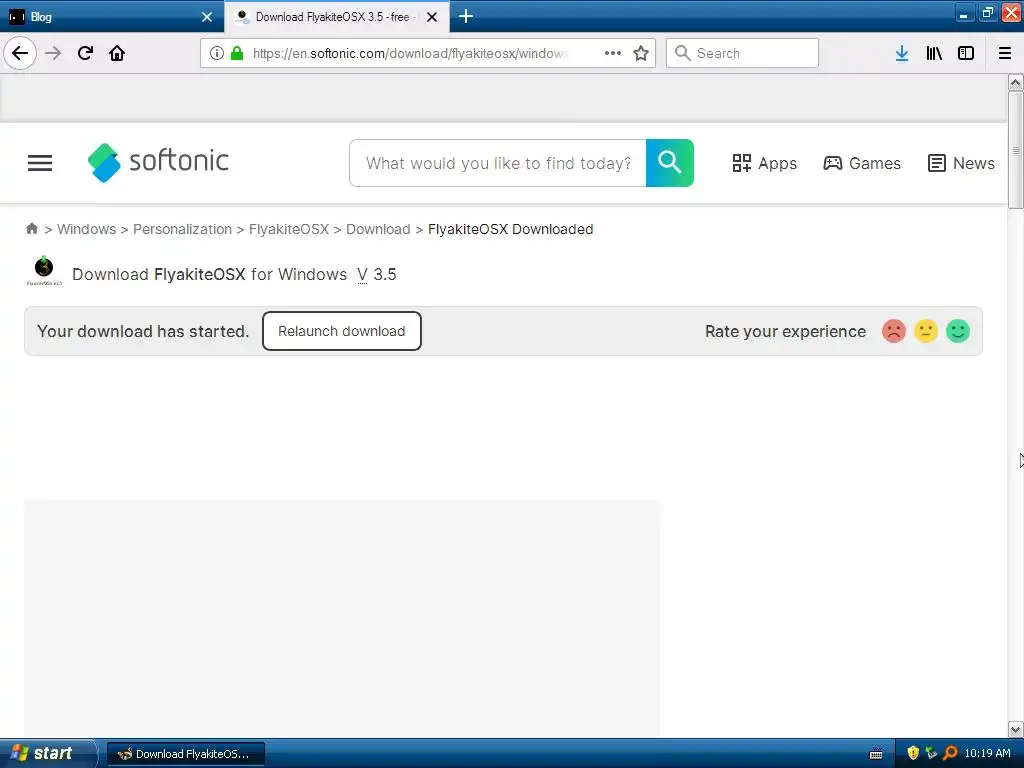Open the Apps section
The image size is (1024, 768).
(x=765, y=163)
